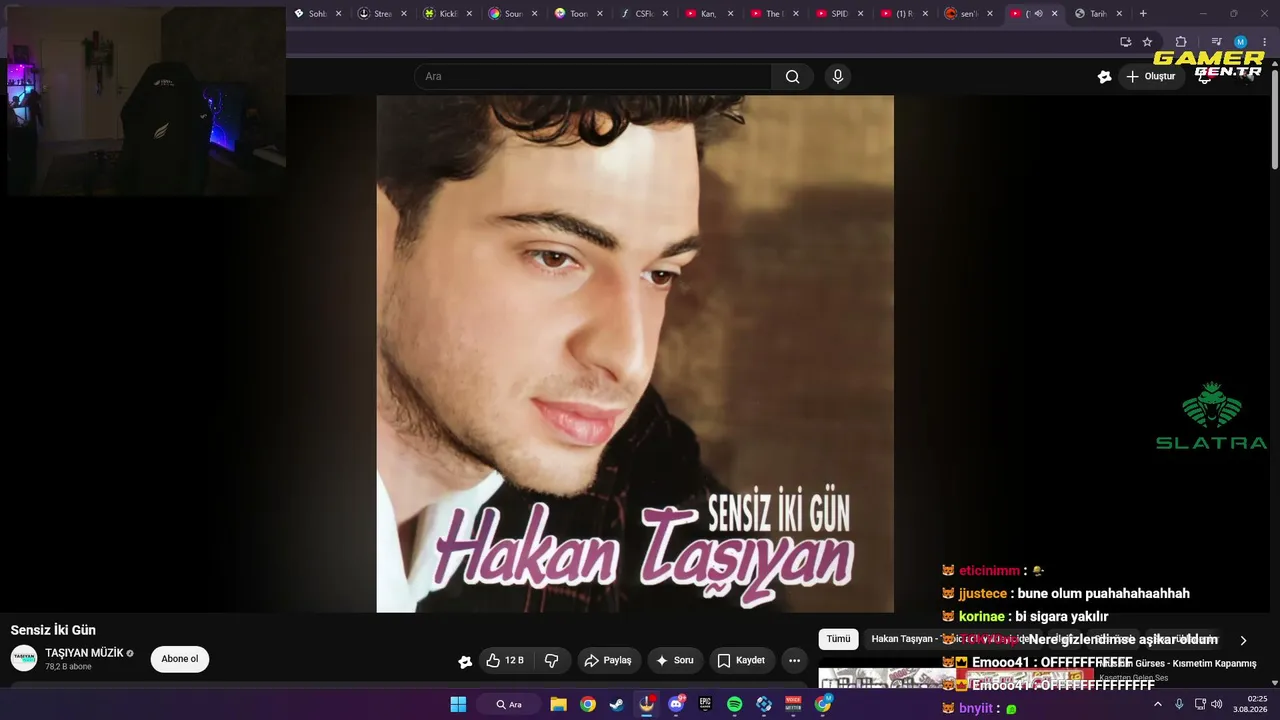This screenshot has height=720, width=1280.
Task: Open the second Chrome profile taskbar icon
Action: pos(823,704)
